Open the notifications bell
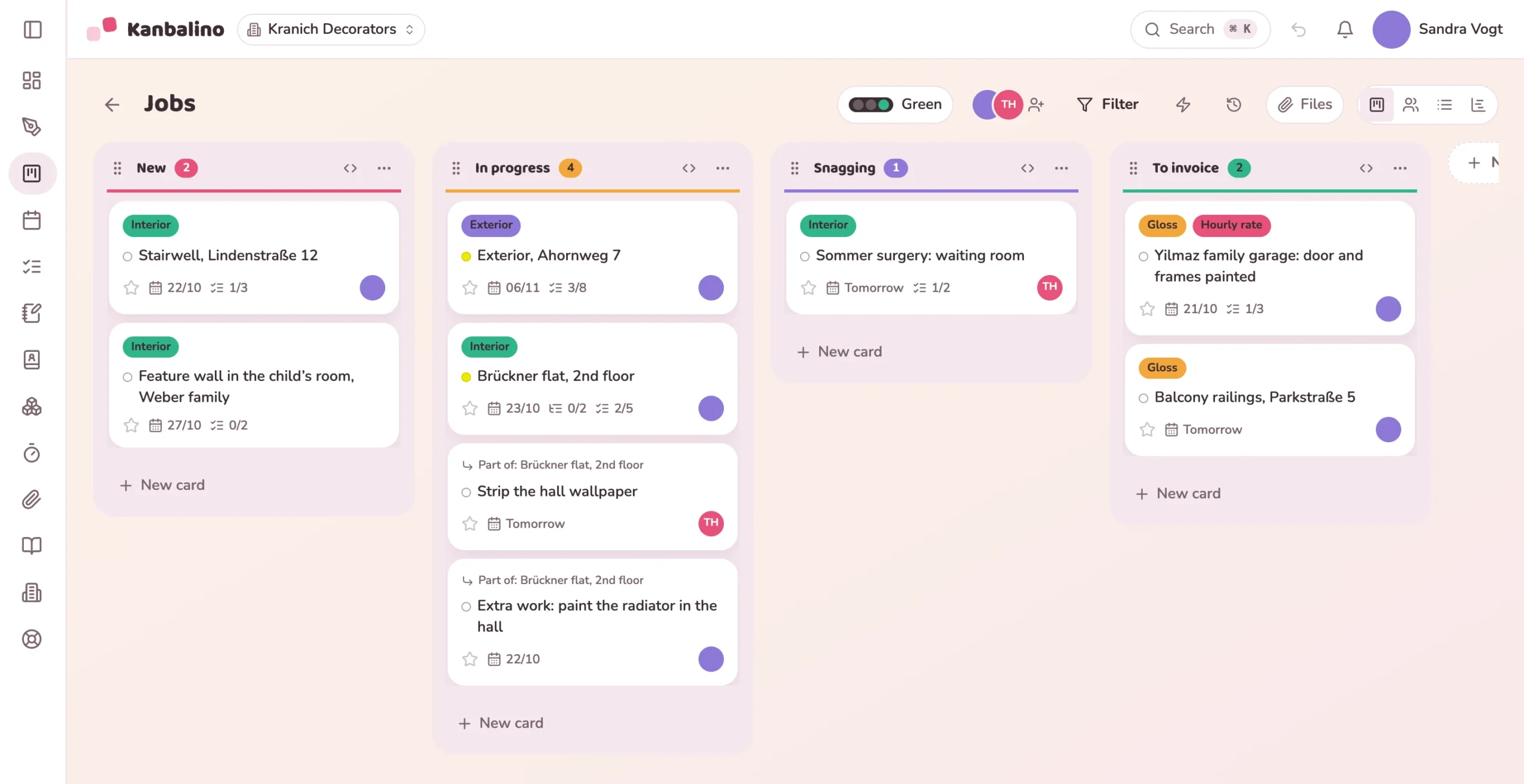The width and height of the screenshot is (1524, 784). pyautogui.click(x=1345, y=29)
